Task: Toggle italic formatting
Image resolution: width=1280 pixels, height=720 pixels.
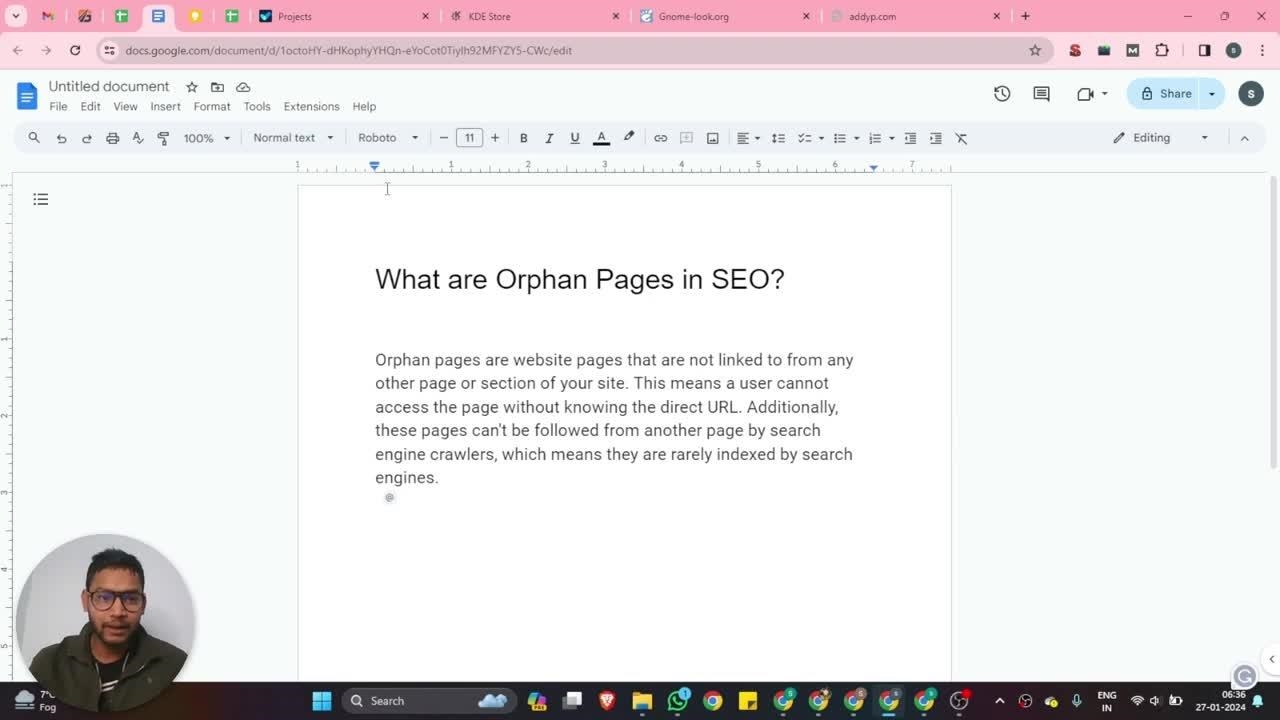Action: coord(549,138)
